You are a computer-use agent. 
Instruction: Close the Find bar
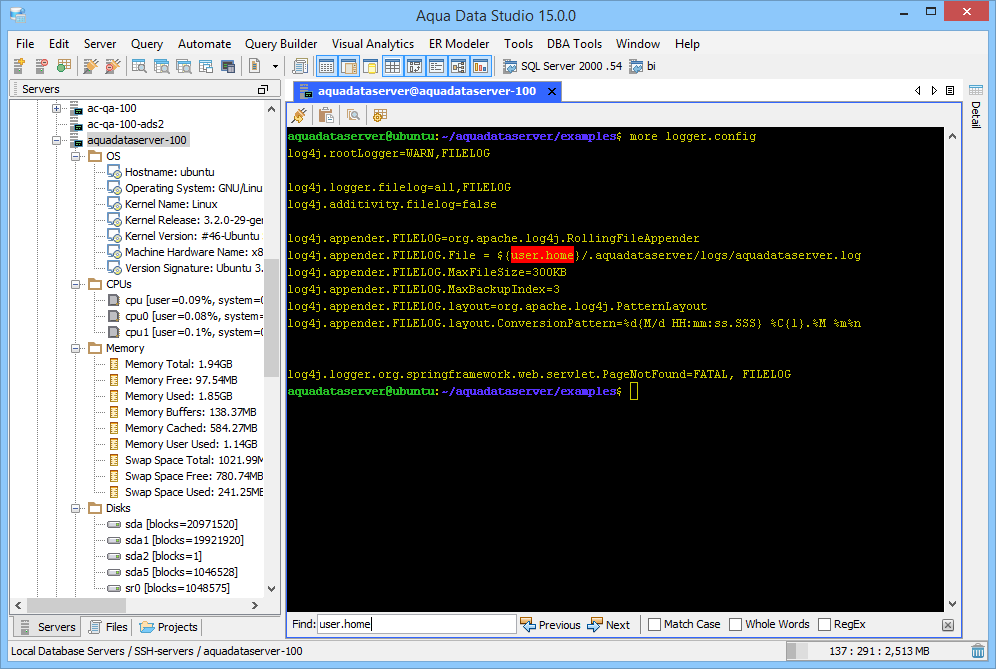[x=948, y=625]
